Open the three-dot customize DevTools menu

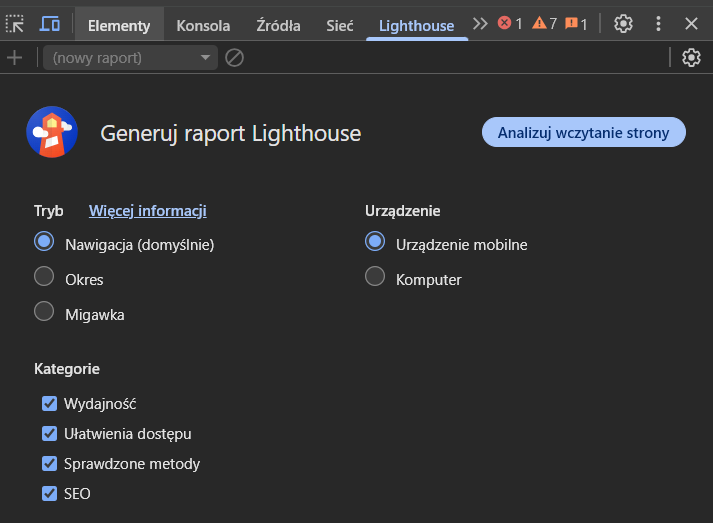coord(658,24)
